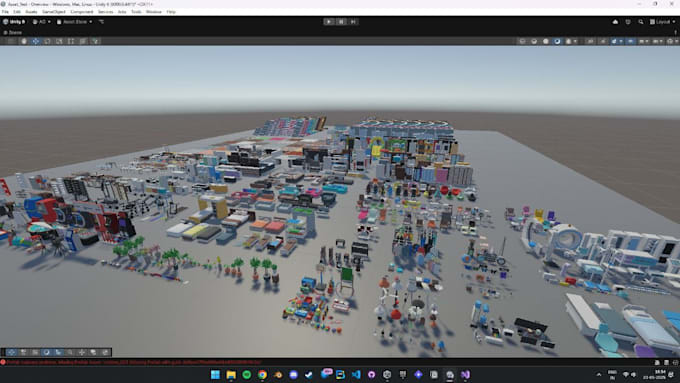Select the Scale tool
The width and height of the screenshot is (680, 383).
click(59, 41)
